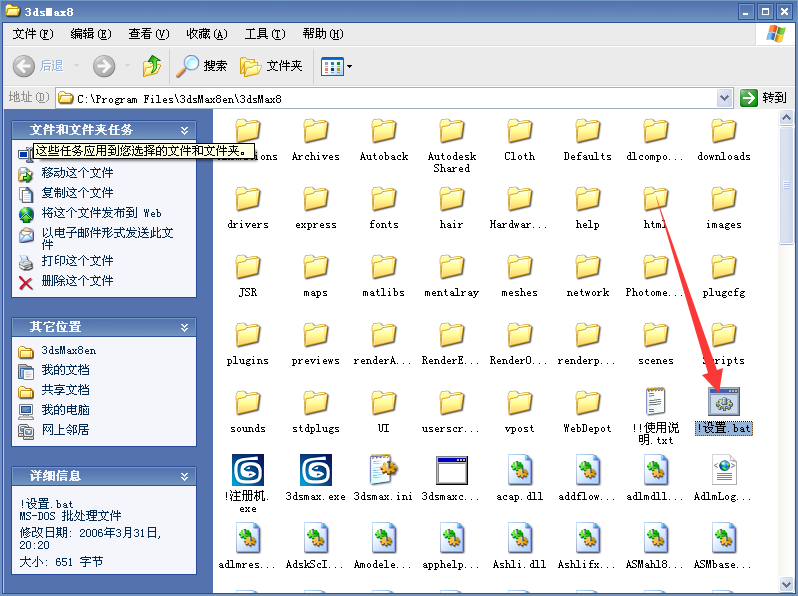
Task: Open the downloads folder
Action: pyautogui.click(x=724, y=139)
